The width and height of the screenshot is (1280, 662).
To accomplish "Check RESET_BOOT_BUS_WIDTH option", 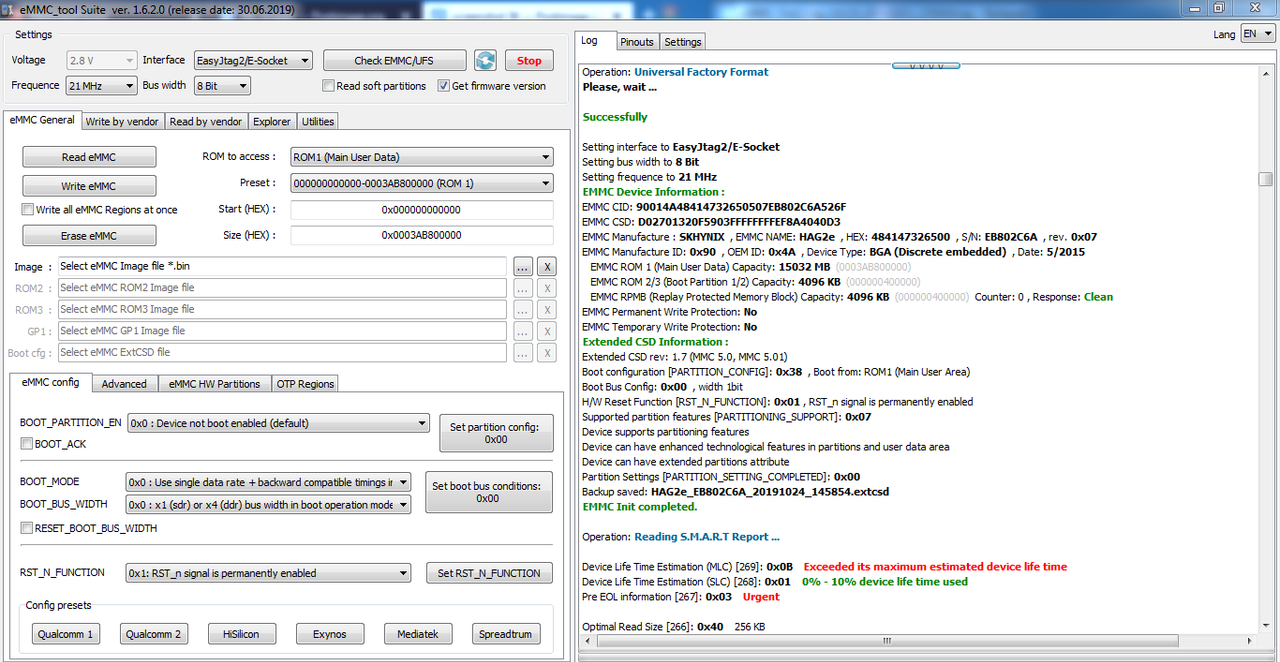I will (27, 528).
